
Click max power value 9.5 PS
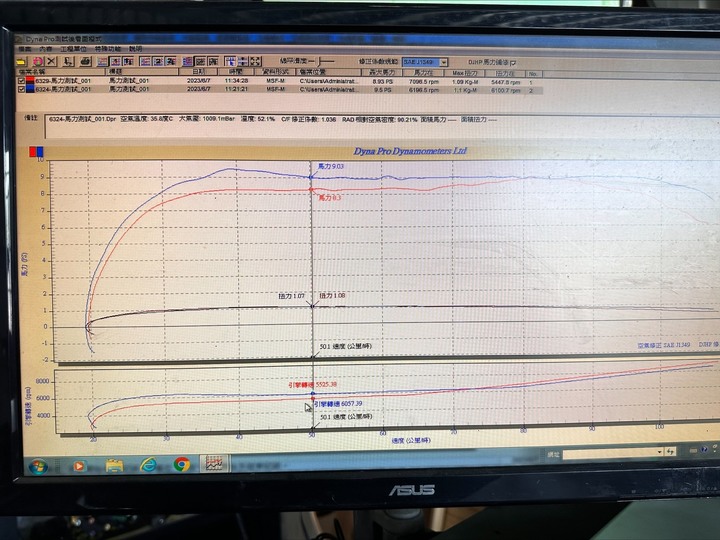coord(382,90)
